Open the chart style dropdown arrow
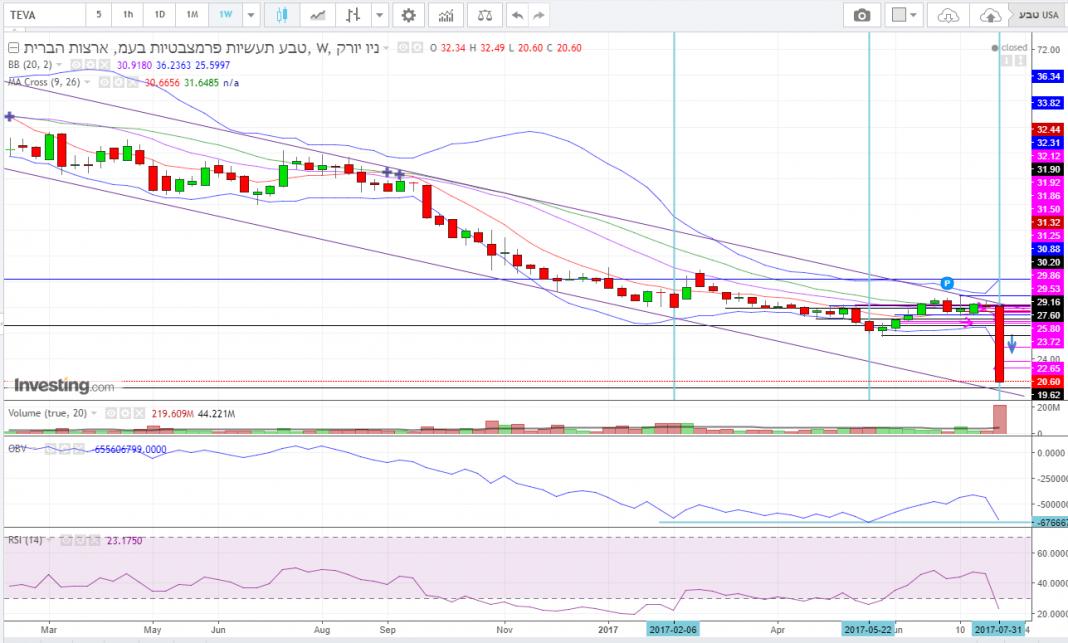 [378, 15]
